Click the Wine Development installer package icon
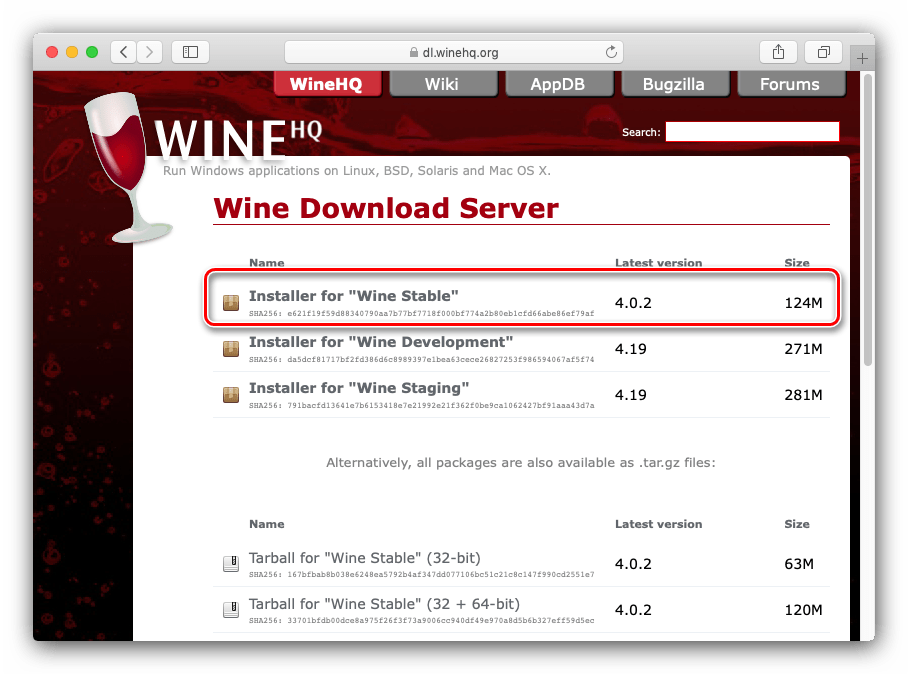Image resolution: width=908 pixels, height=674 pixels. [x=231, y=348]
